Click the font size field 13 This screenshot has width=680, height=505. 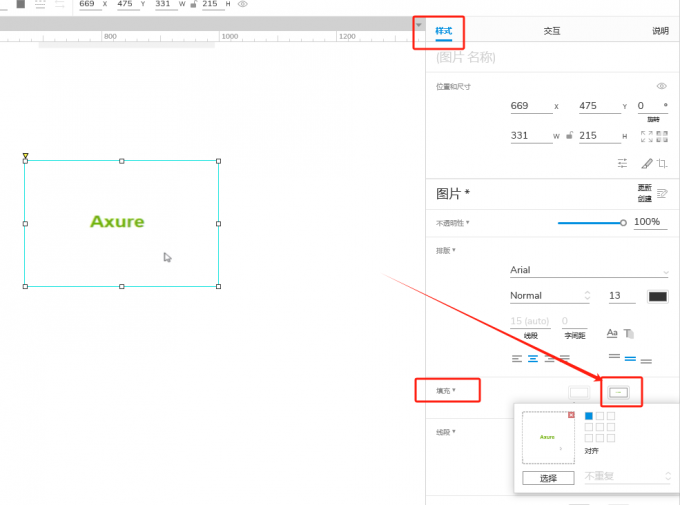622,296
